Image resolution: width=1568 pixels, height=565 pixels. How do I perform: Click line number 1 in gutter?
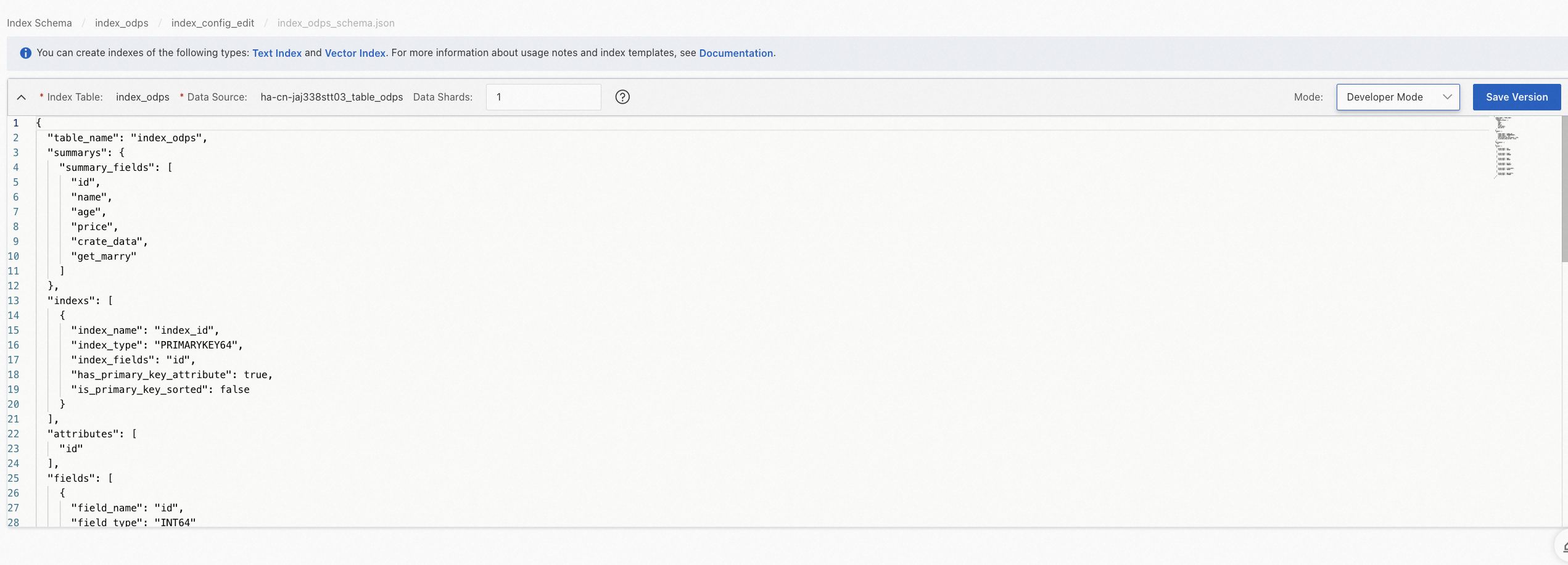16,123
